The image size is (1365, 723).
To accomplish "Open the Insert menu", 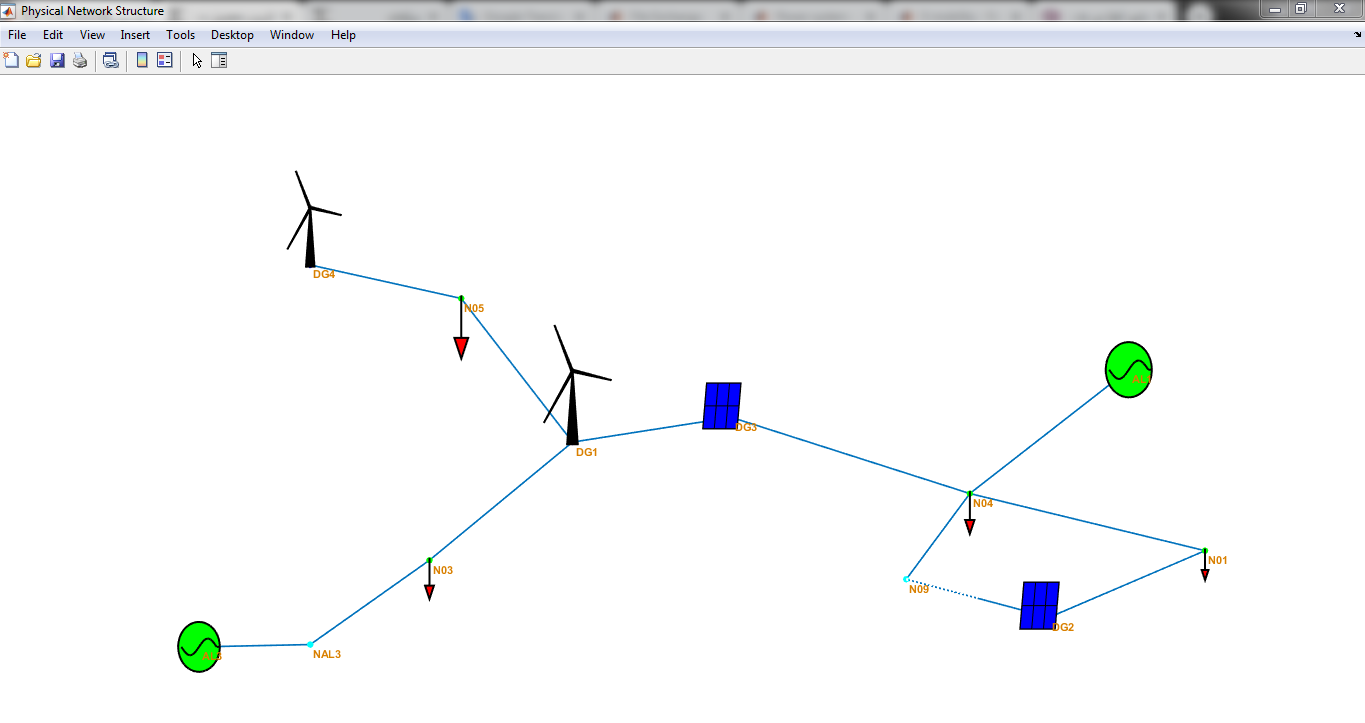I will pyautogui.click(x=135, y=35).
